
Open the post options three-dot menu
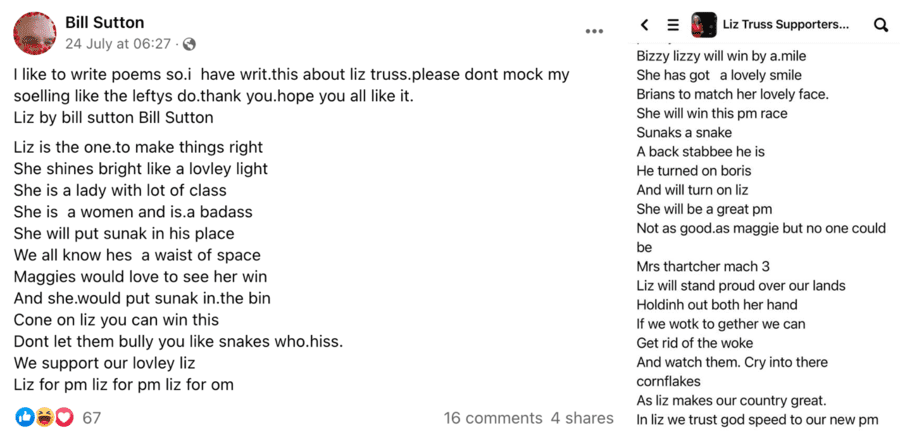(595, 31)
